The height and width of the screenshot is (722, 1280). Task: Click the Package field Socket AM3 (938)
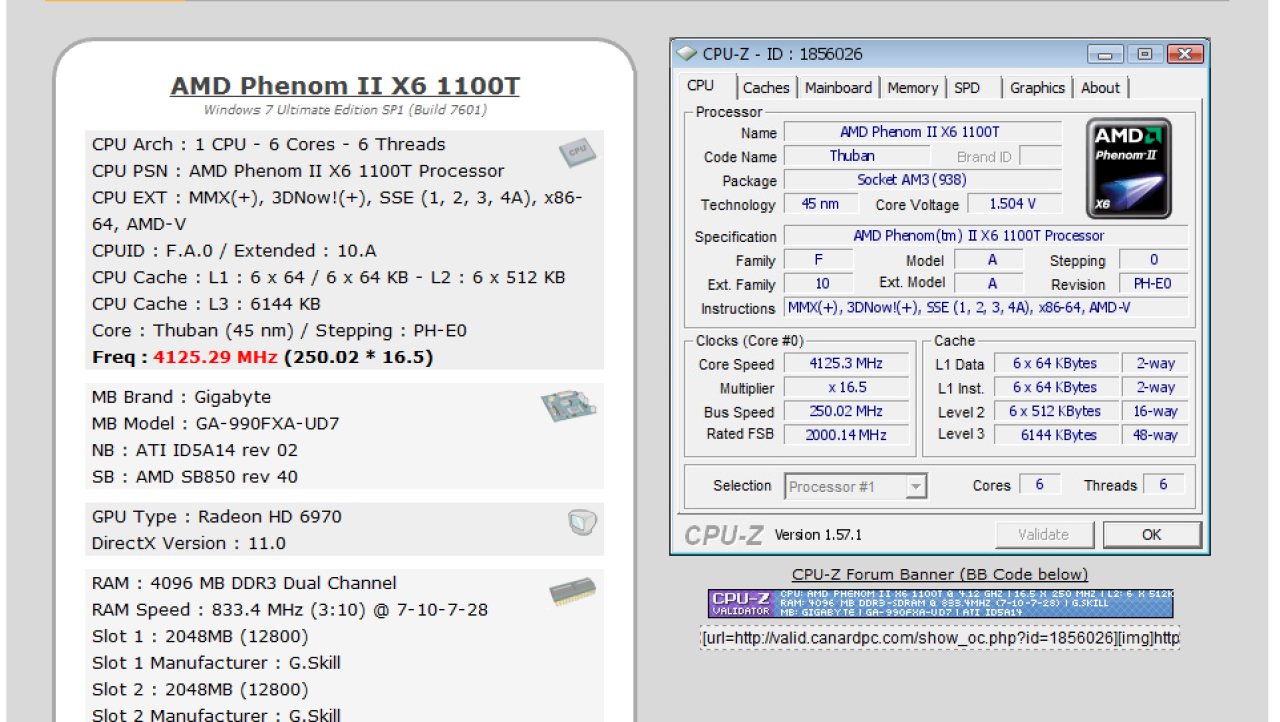(923, 180)
